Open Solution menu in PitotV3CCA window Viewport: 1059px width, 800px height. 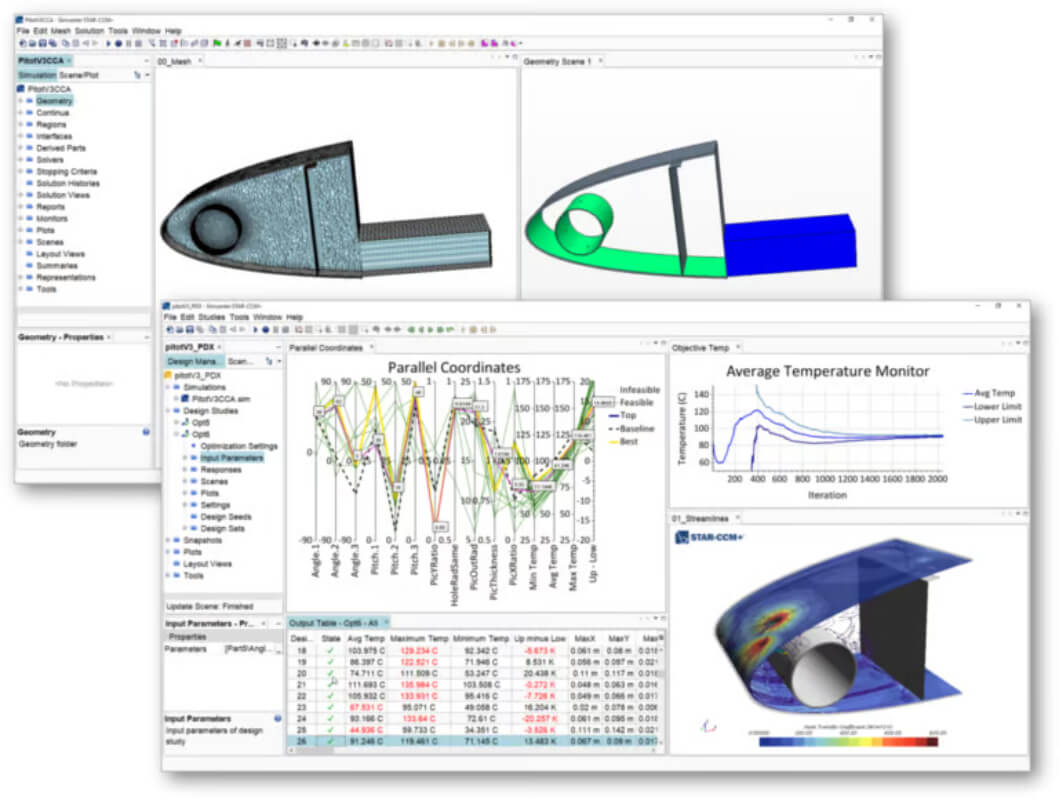[x=89, y=31]
